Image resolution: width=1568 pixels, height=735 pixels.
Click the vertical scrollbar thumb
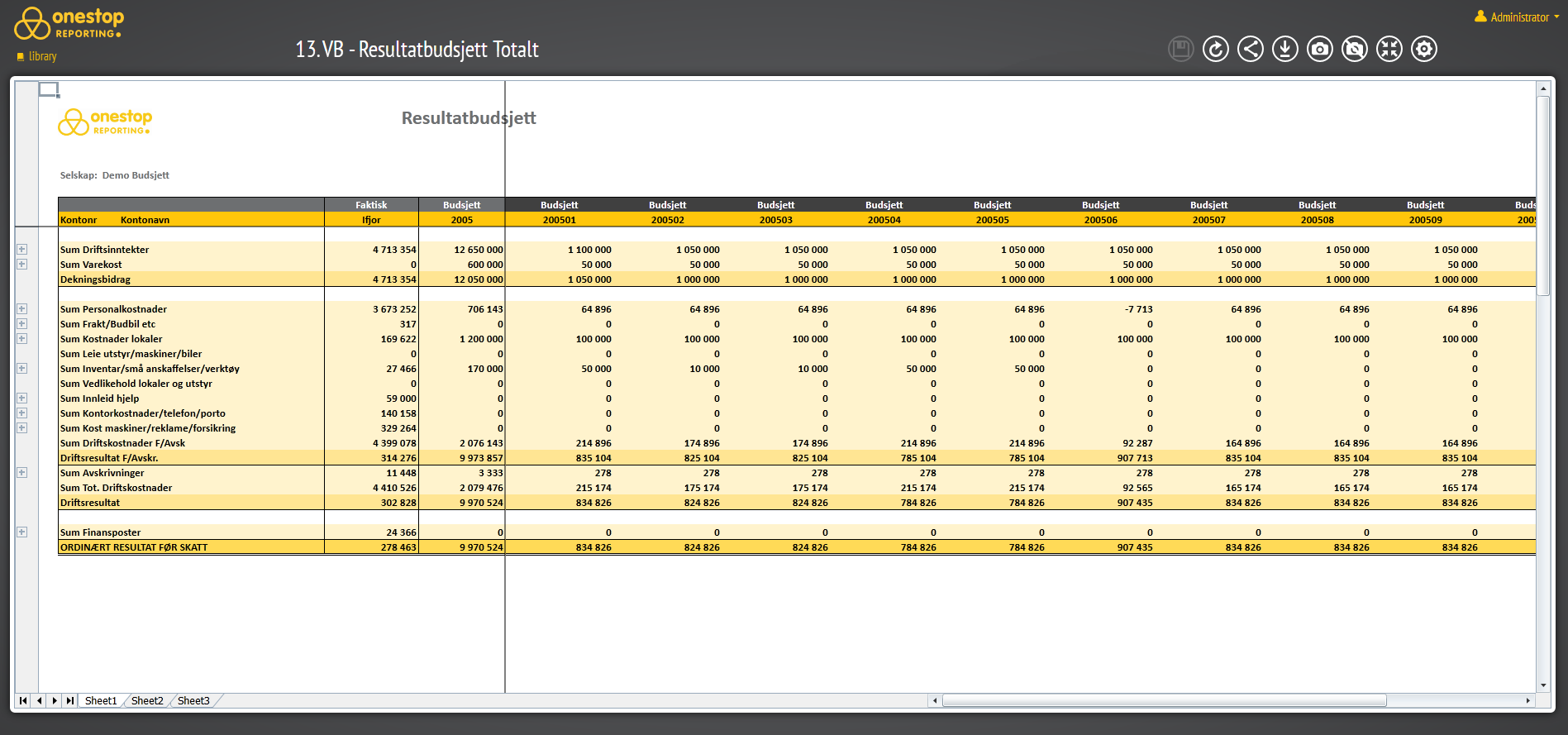pos(1542,196)
